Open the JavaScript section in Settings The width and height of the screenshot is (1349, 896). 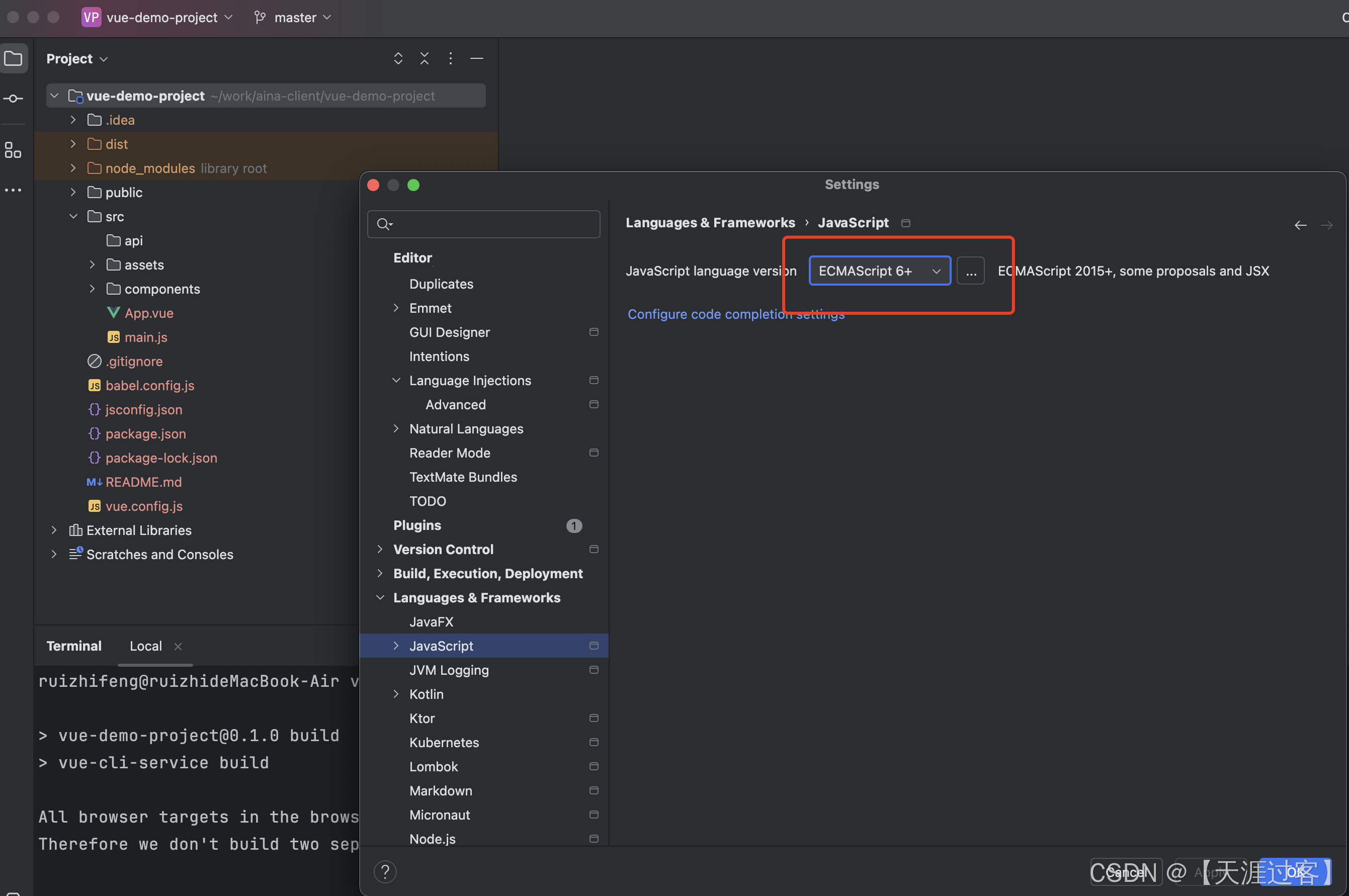click(x=441, y=645)
